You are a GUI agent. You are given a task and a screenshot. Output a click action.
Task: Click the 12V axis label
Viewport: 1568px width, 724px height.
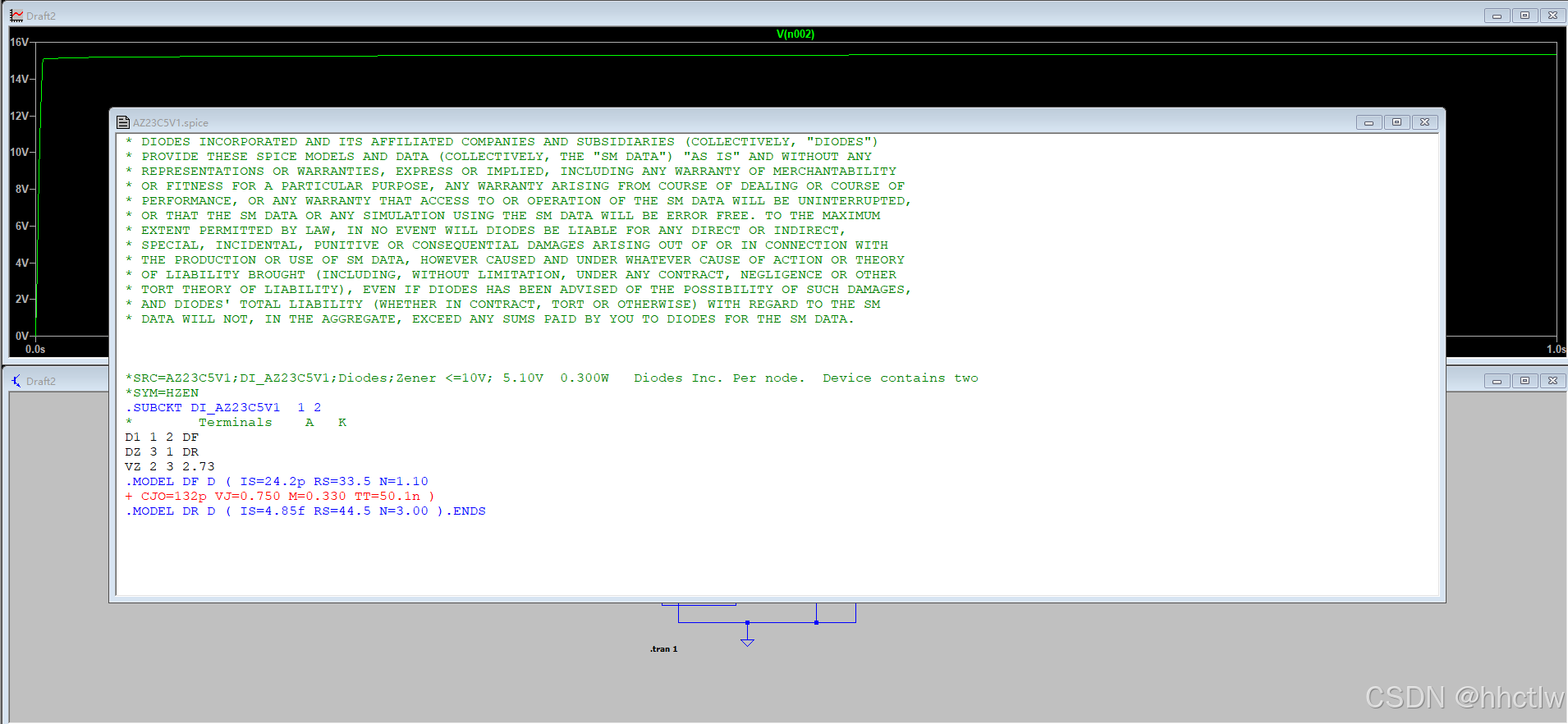pos(19,116)
